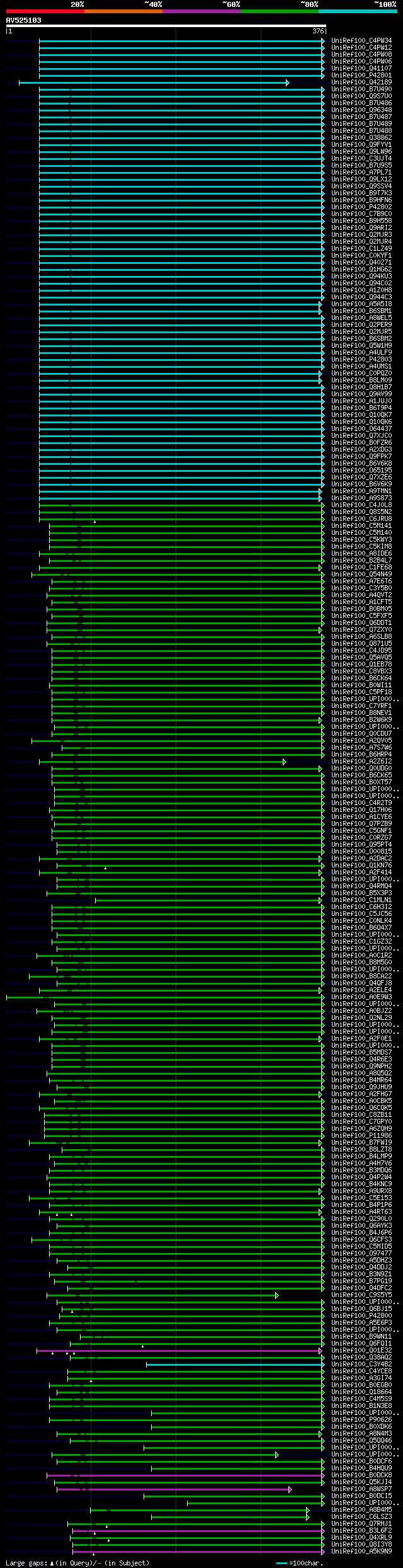Open UniRef100_Q6DDT1 alignment entry
The height and width of the screenshot is (1568, 403).
(361, 623)
